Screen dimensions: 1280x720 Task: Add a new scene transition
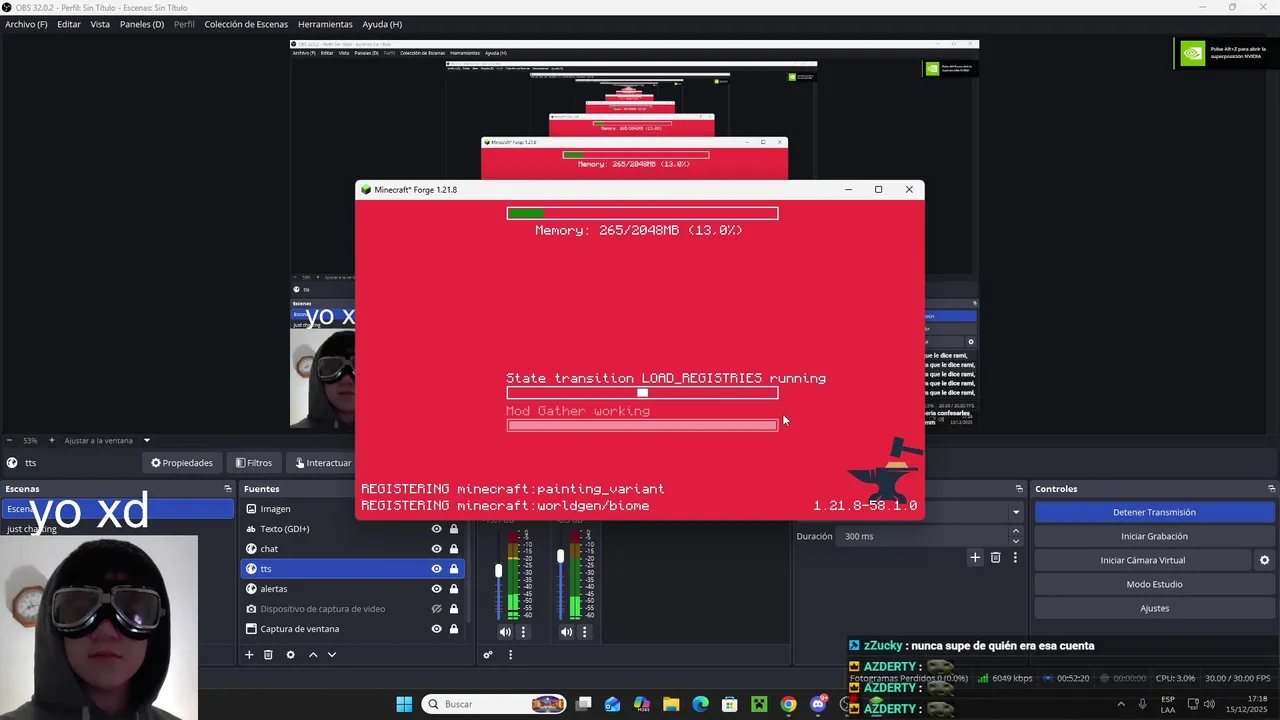[x=975, y=558]
